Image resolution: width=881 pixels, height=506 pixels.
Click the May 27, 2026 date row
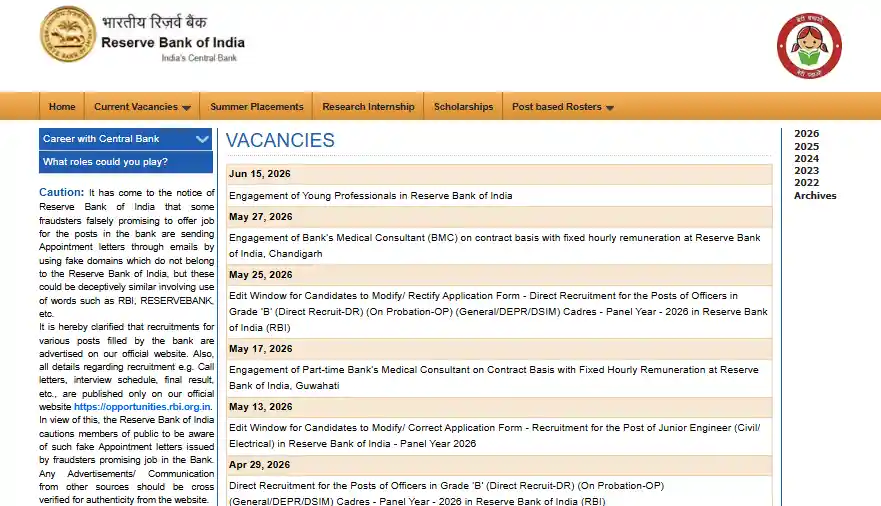pyautogui.click(x=499, y=217)
